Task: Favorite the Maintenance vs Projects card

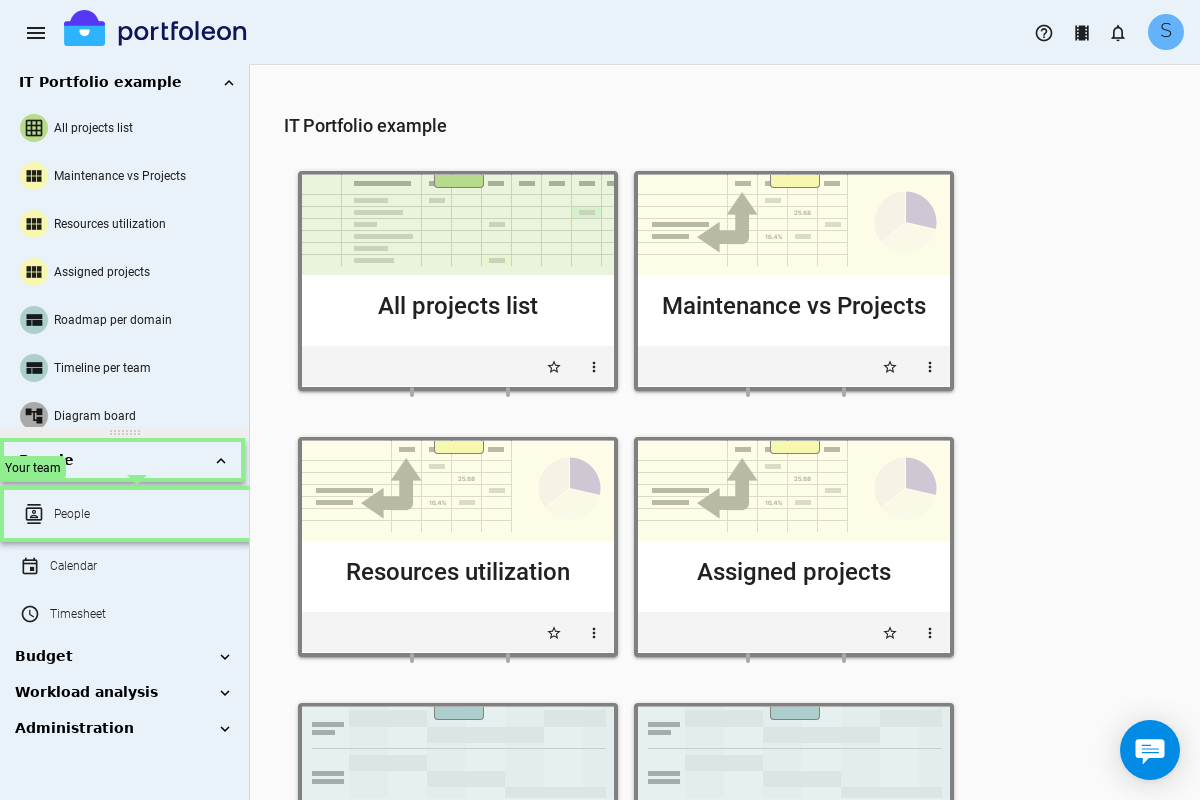Action: (x=890, y=367)
